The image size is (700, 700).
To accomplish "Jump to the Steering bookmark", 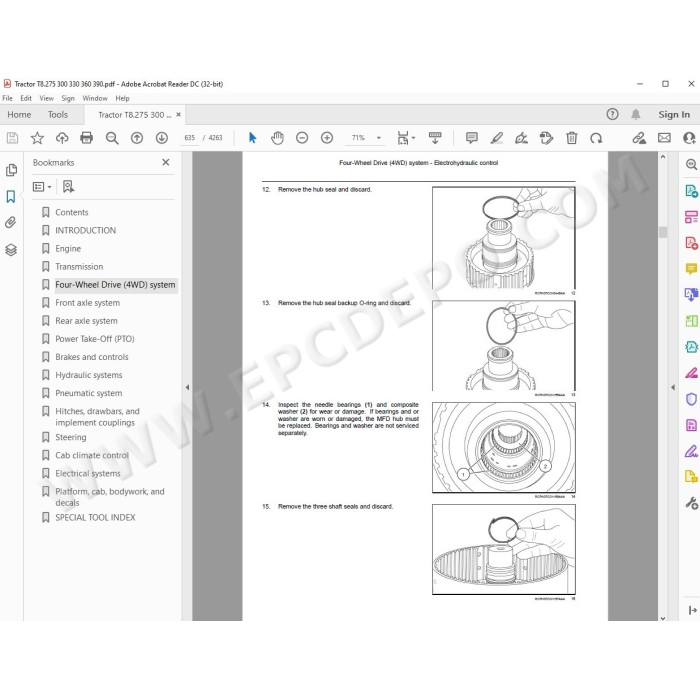I will (71, 437).
